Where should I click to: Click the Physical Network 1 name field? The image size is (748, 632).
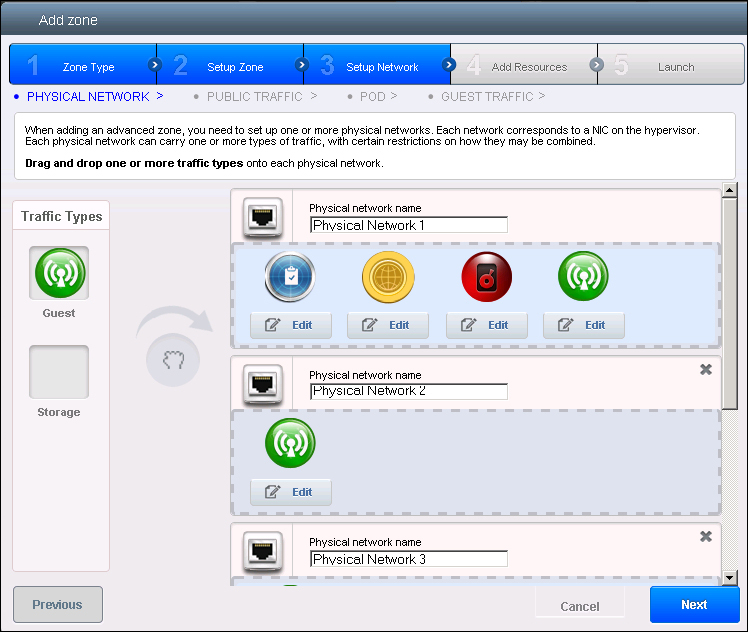[x=408, y=225]
